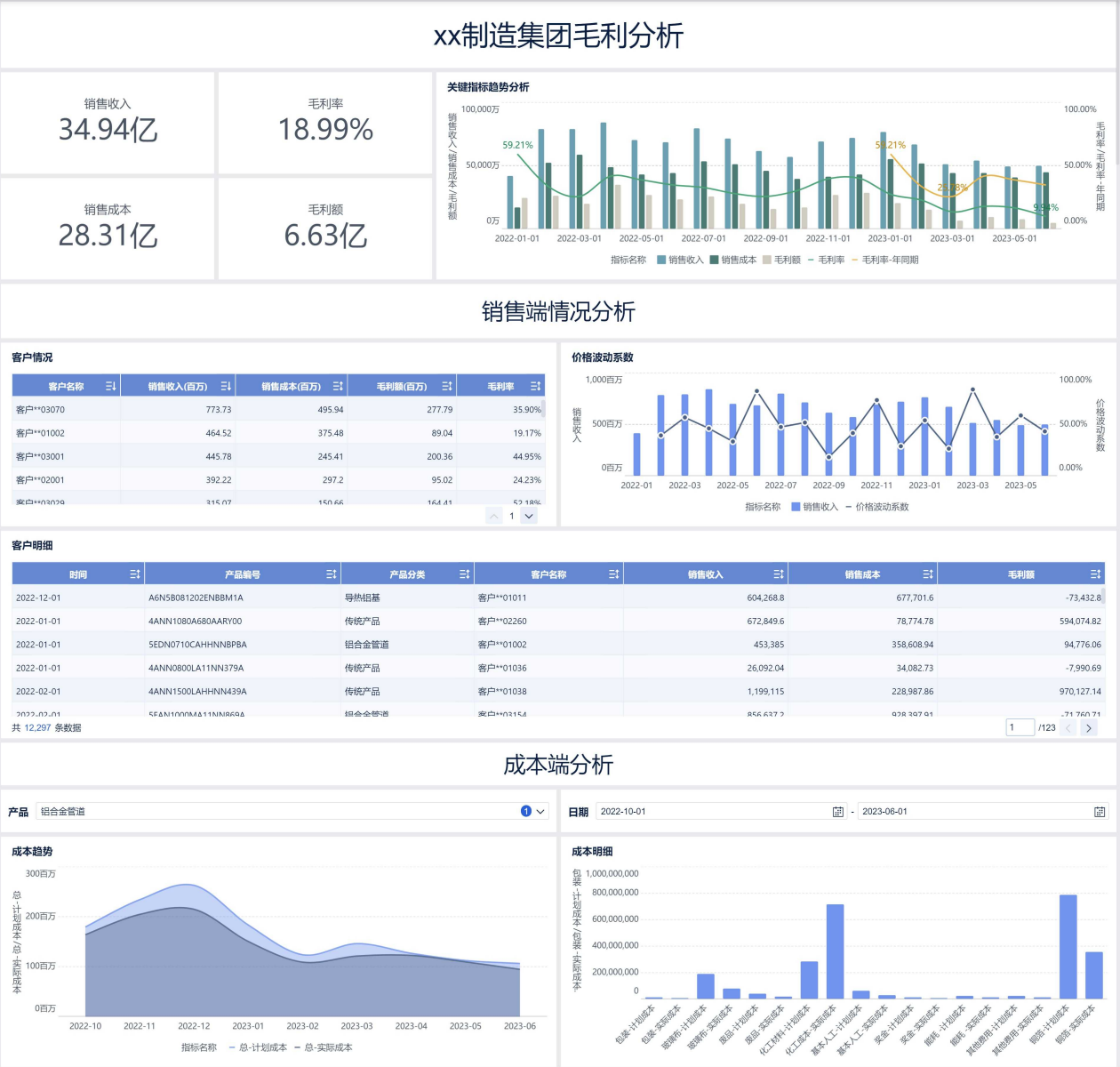
Task: Open calendar for start date 2022-10-01
Action: (x=837, y=812)
